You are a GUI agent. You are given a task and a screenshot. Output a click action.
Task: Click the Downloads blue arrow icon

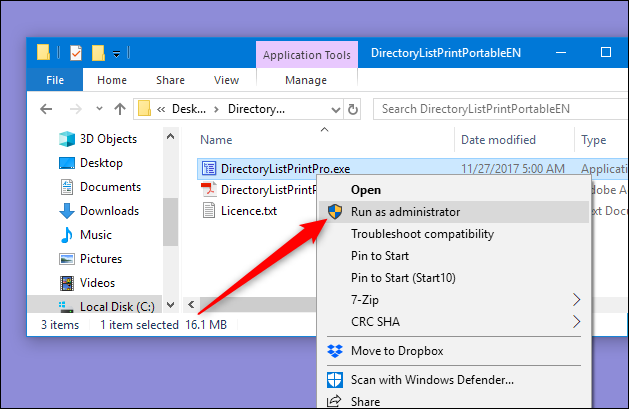click(67, 211)
